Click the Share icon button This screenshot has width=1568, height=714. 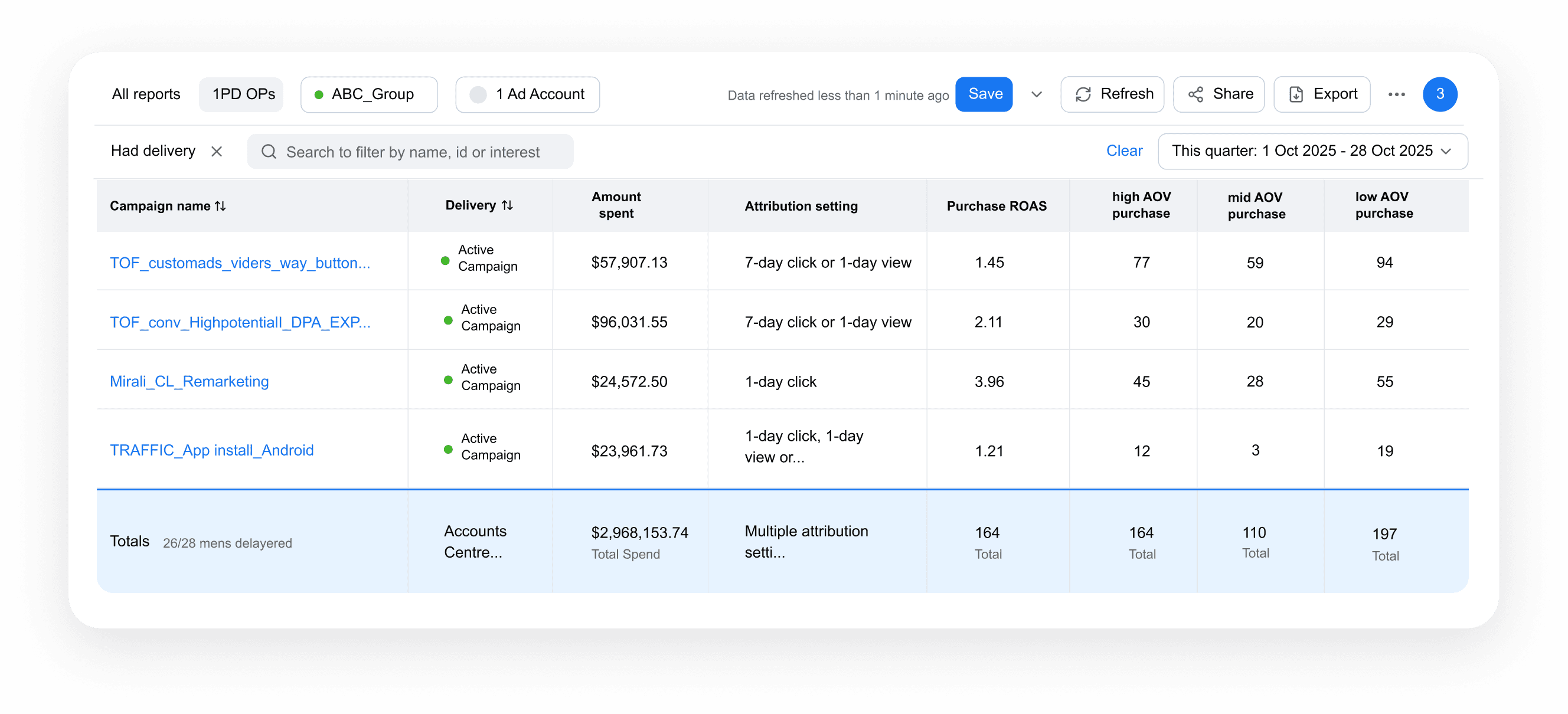(1195, 94)
